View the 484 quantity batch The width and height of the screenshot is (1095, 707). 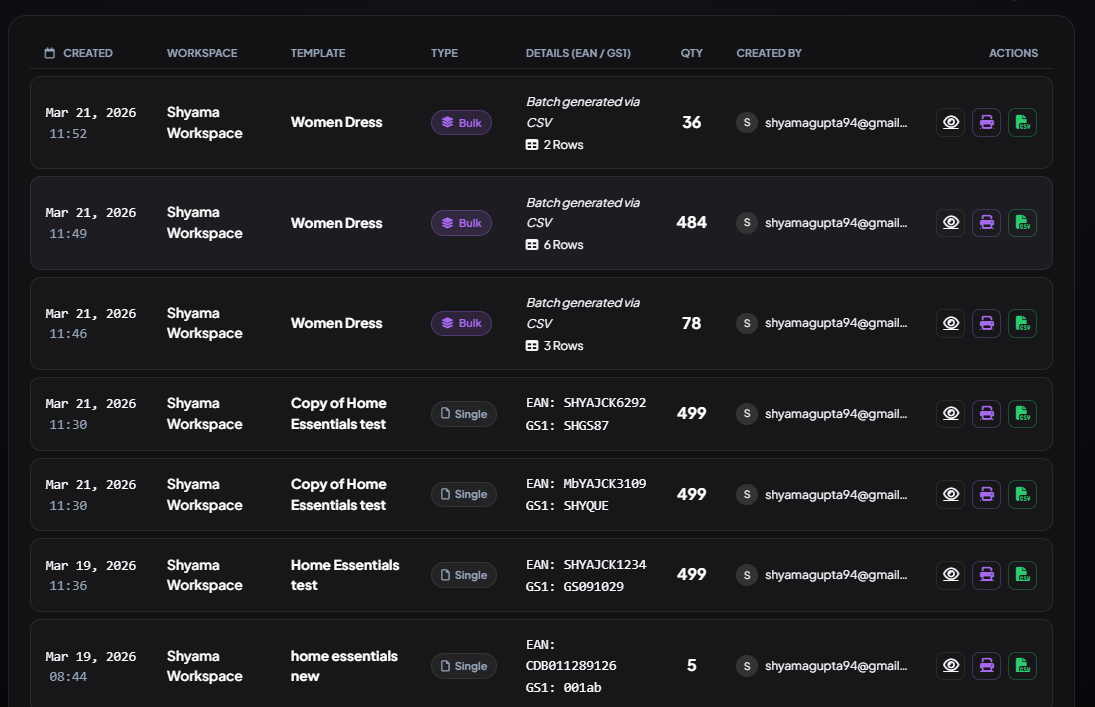pyautogui.click(x=950, y=223)
